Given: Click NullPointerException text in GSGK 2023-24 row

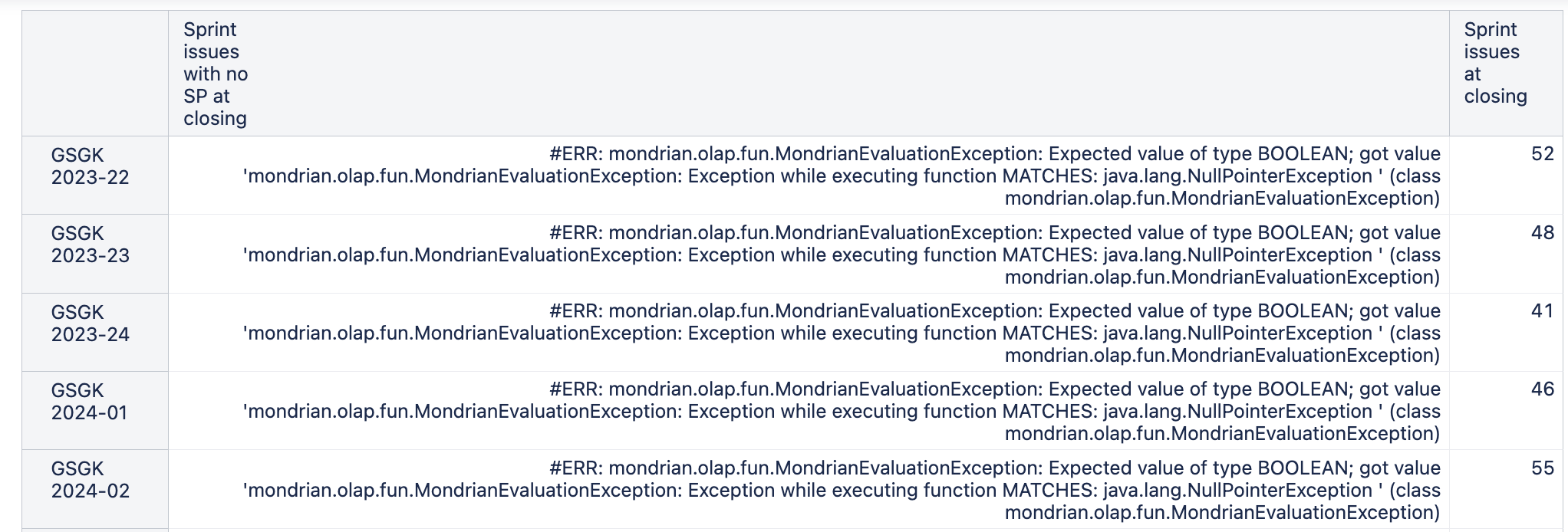Looking at the screenshot, I should pyautogui.click(x=1237, y=333).
